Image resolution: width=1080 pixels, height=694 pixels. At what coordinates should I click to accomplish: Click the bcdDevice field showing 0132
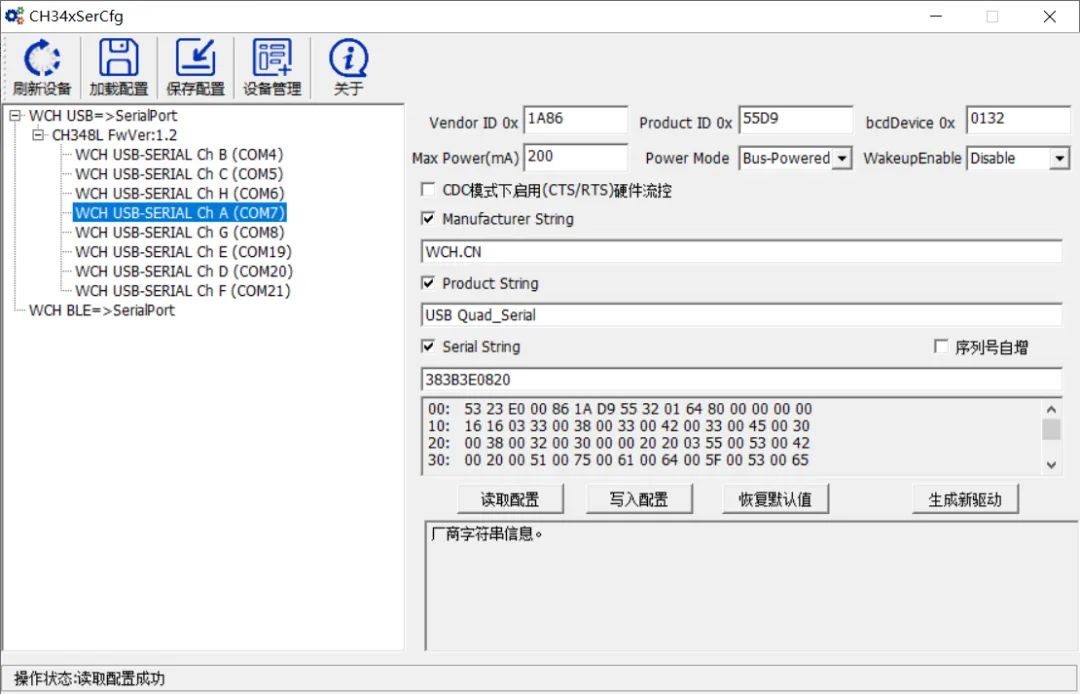(x=1018, y=119)
